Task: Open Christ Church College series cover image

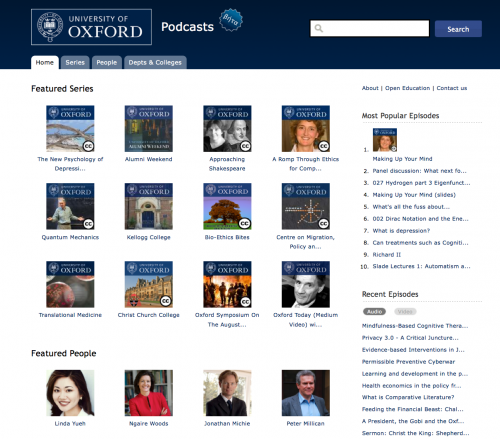Action: point(149,284)
